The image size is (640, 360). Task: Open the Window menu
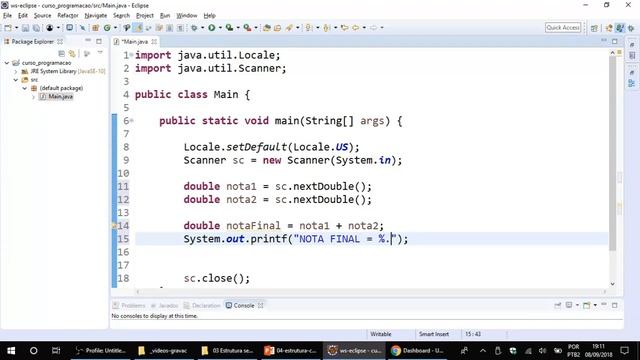(x=187, y=16)
